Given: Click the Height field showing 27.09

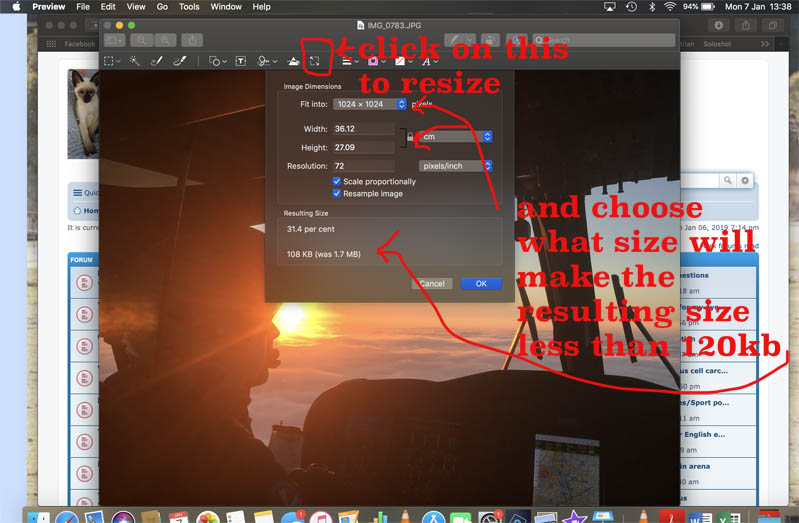Looking at the screenshot, I should (x=363, y=147).
